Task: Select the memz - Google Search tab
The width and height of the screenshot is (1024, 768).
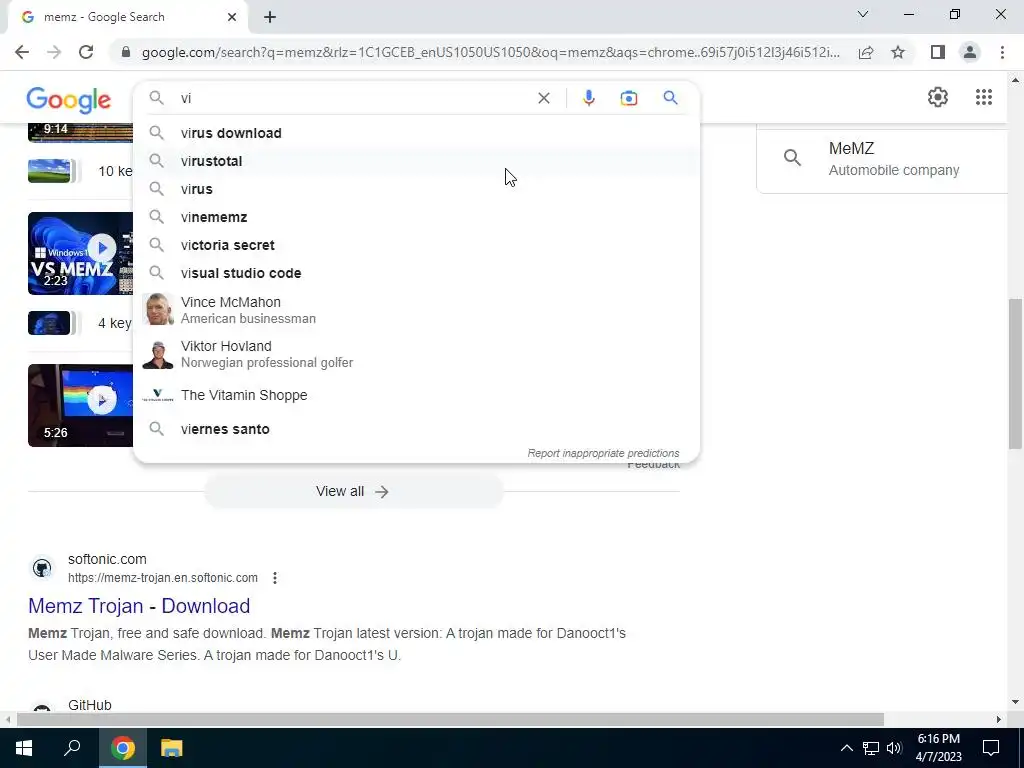Action: [127, 17]
